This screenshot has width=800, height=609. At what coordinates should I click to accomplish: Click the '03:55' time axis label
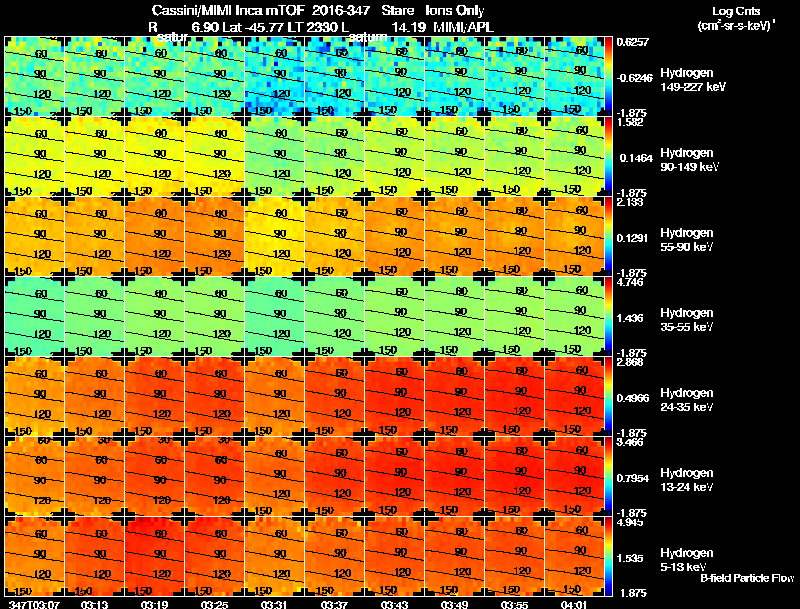click(514, 604)
